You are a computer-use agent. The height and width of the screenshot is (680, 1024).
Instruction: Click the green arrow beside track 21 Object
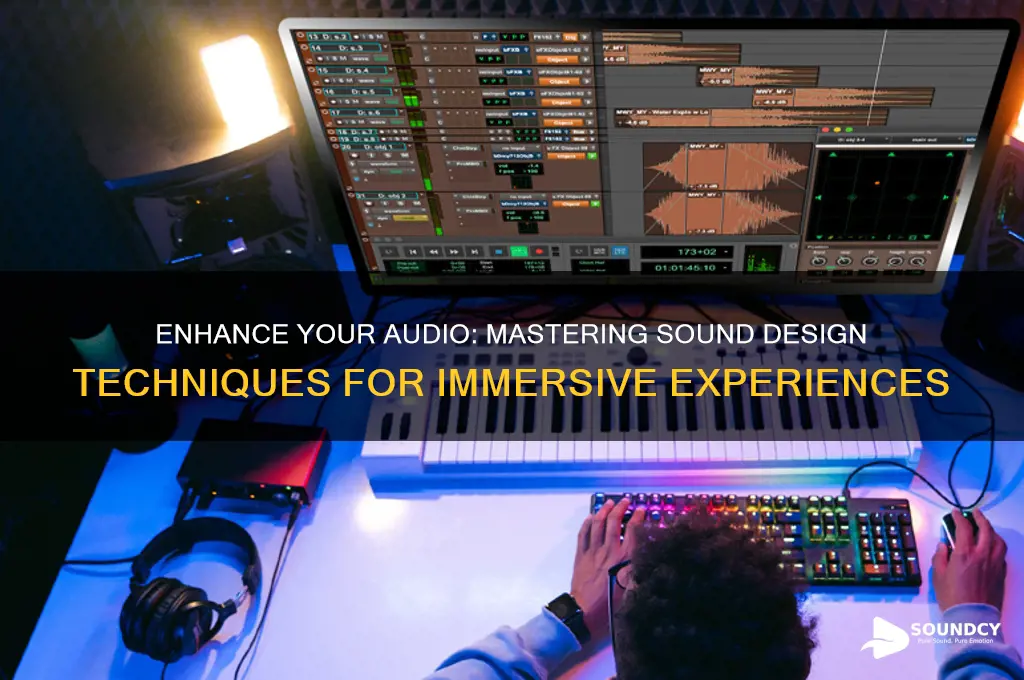point(595,204)
